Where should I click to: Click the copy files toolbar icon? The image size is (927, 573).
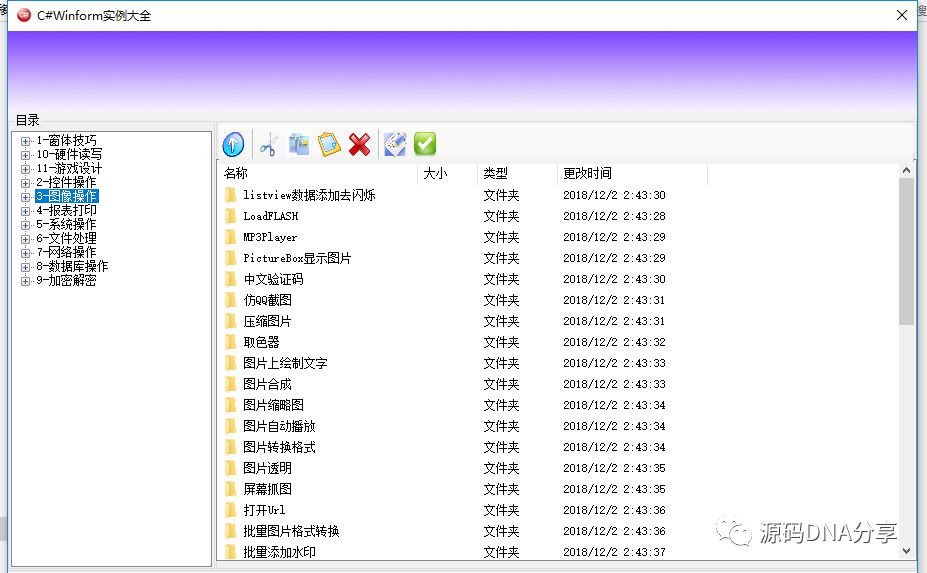point(299,144)
